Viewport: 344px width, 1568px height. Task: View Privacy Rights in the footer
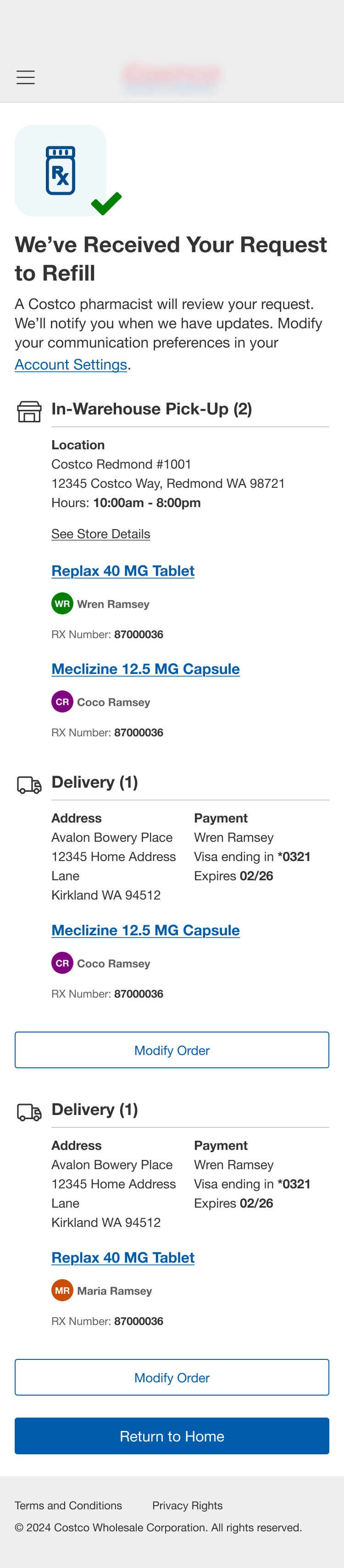188,1505
